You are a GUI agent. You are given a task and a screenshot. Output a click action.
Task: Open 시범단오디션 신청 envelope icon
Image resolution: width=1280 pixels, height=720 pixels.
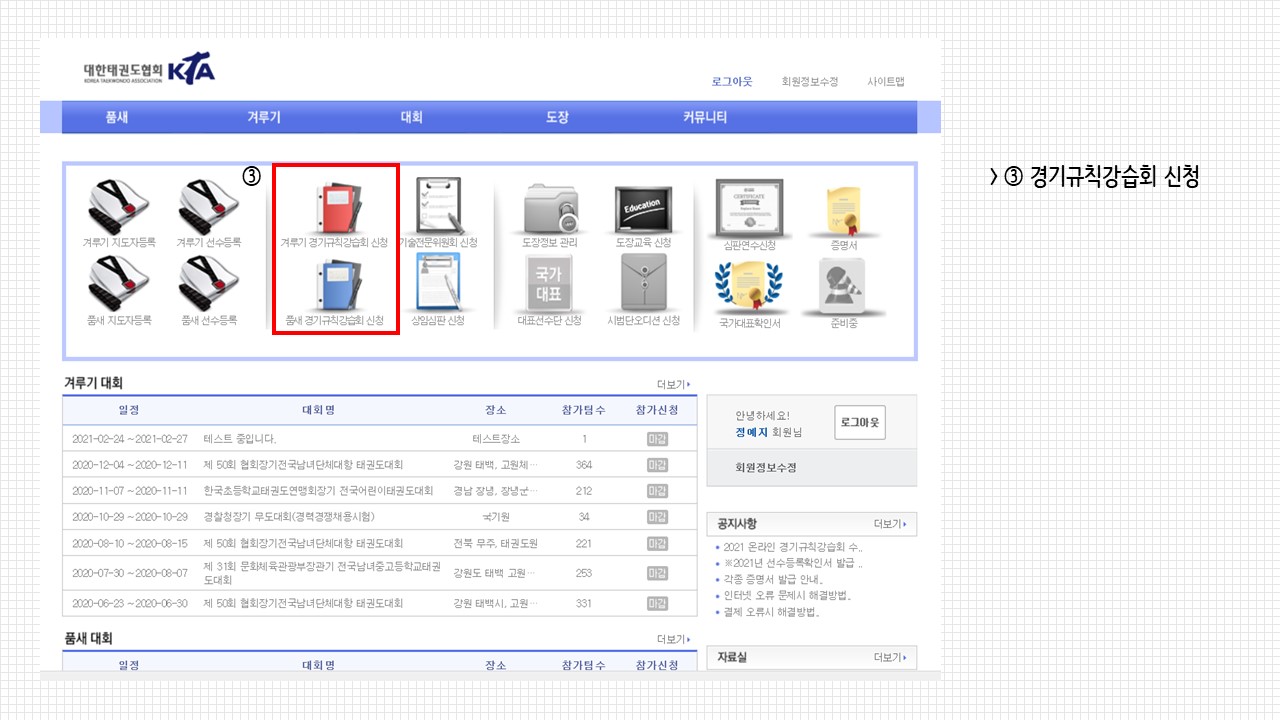click(x=643, y=283)
